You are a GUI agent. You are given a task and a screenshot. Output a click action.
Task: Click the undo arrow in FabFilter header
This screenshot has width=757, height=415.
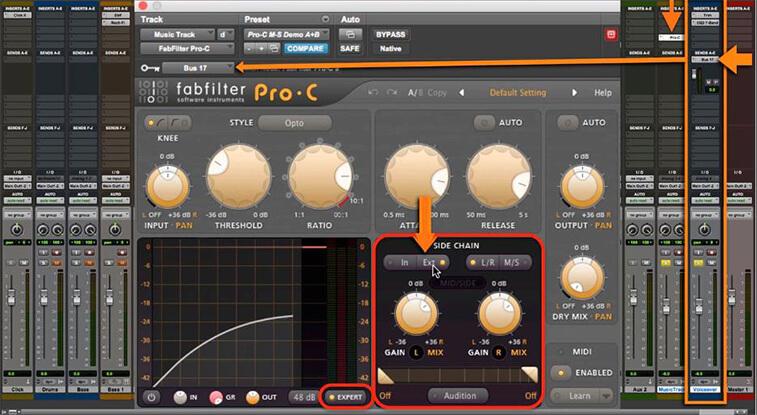click(373, 93)
